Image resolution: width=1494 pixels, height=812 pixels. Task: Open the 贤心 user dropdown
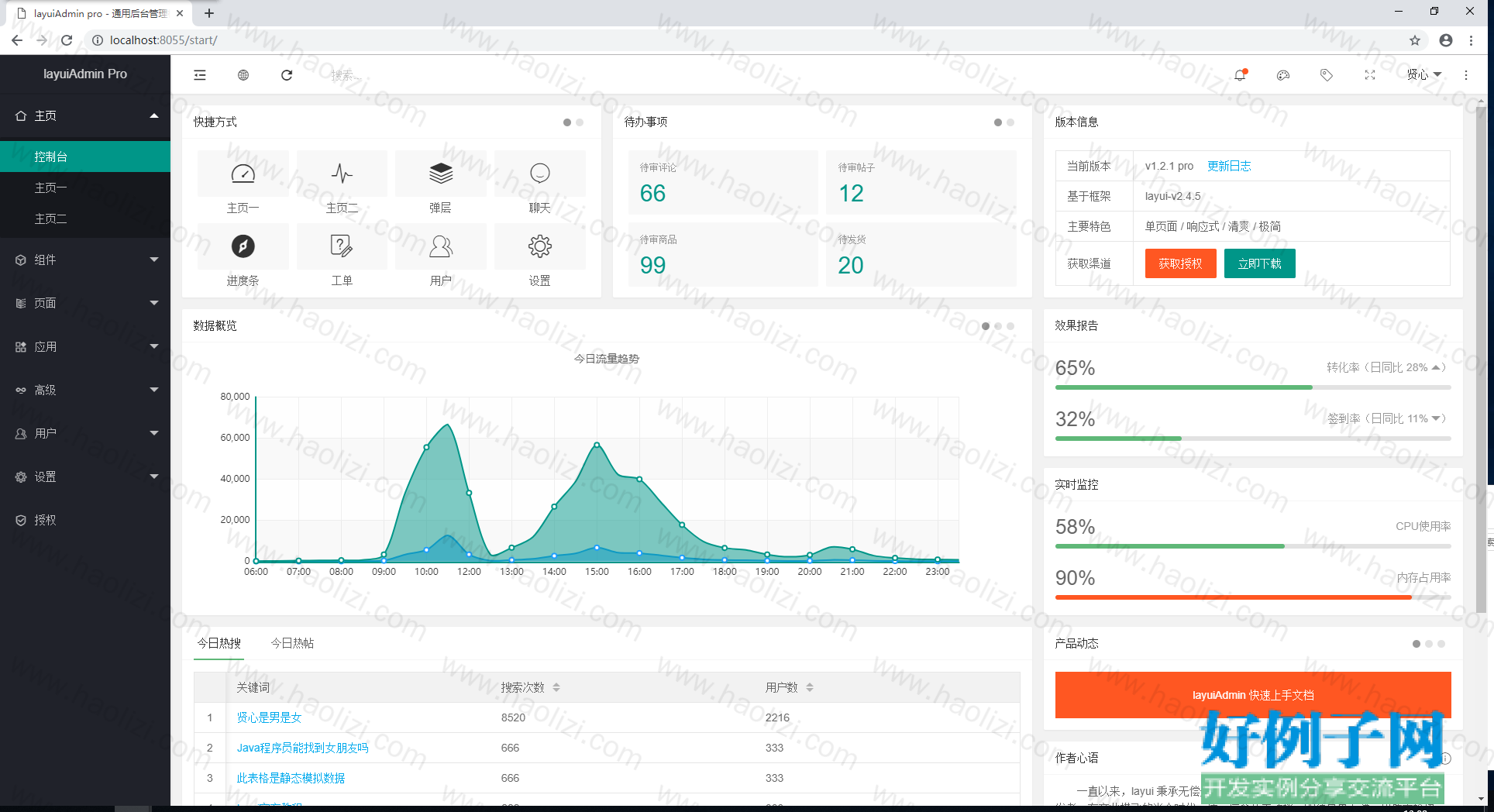(1424, 74)
